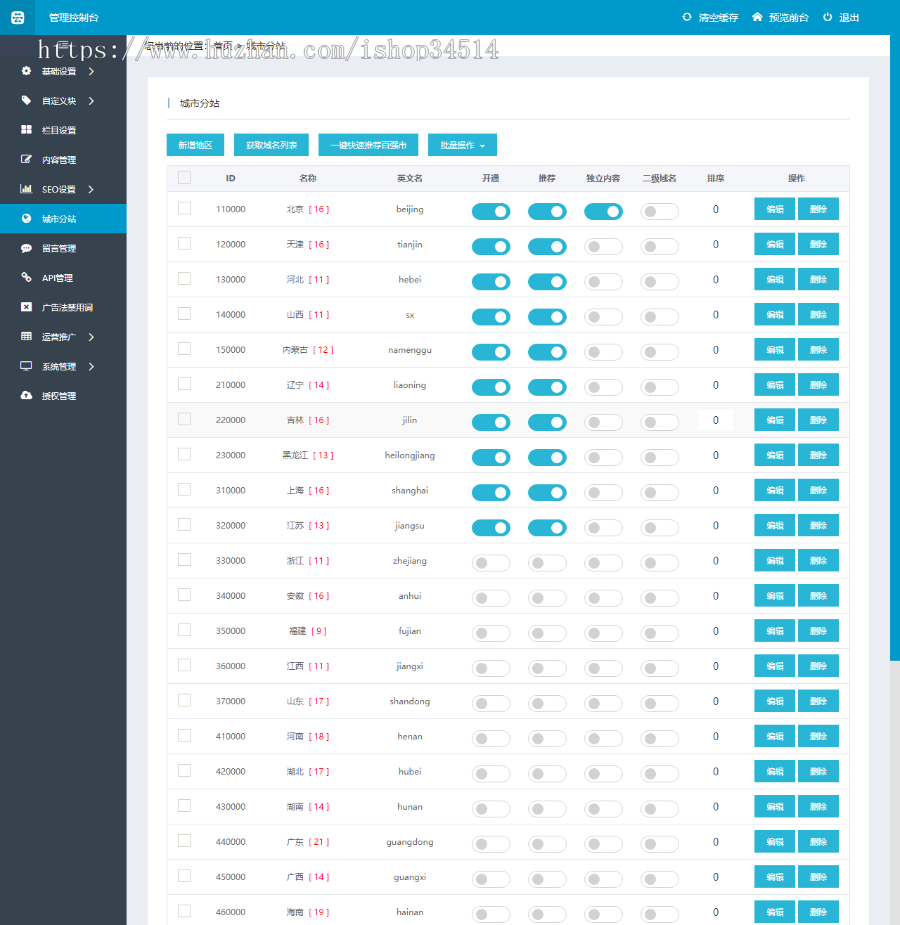
Task: Open the 批量操作 dropdown
Action: 462,145
